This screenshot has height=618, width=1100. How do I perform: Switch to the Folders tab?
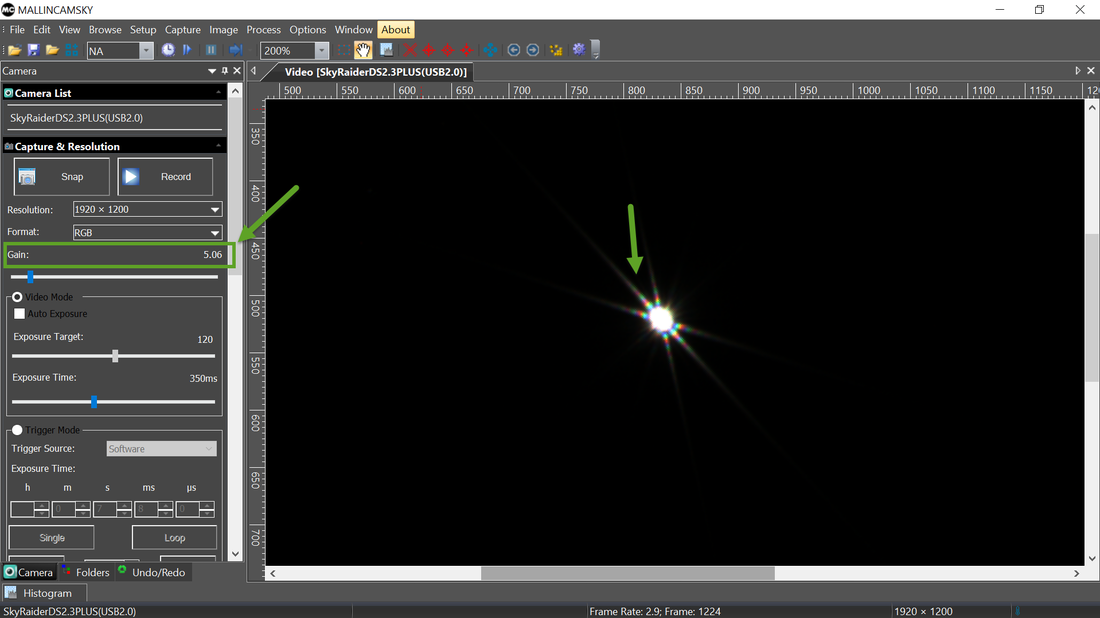pyautogui.click(x=86, y=572)
